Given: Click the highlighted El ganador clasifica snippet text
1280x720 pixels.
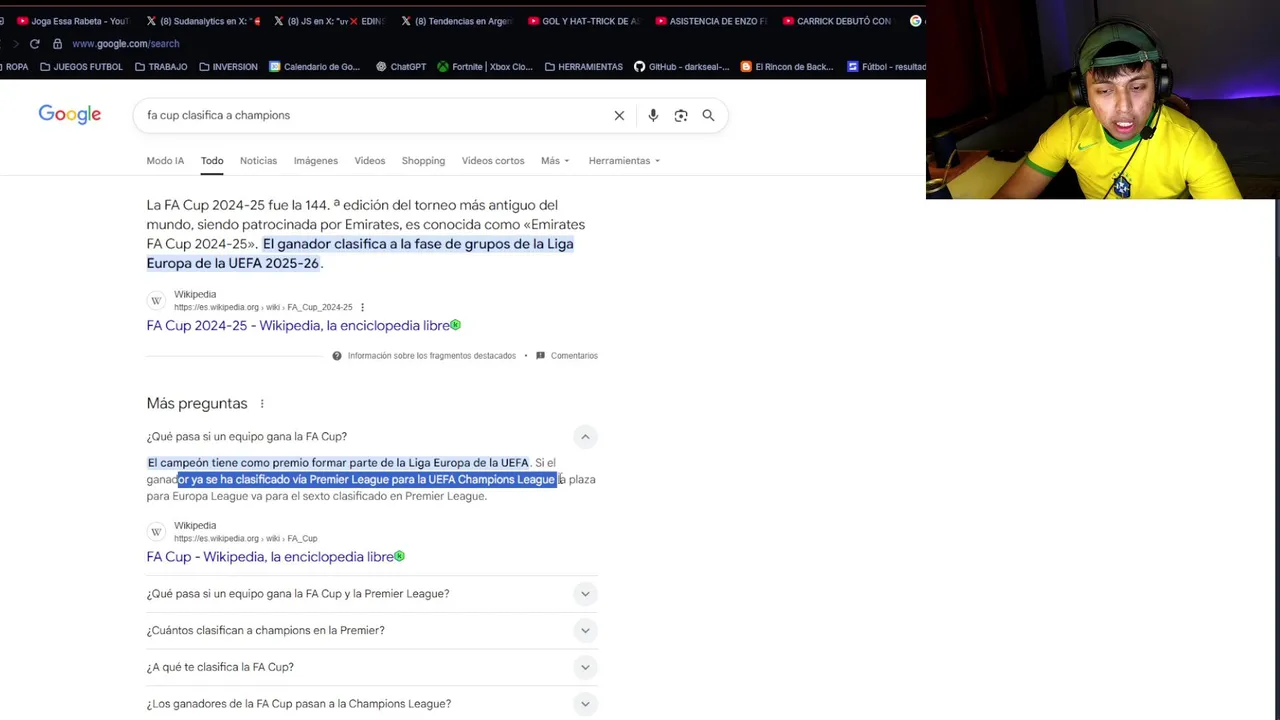Looking at the screenshot, I should click(360, 253).
